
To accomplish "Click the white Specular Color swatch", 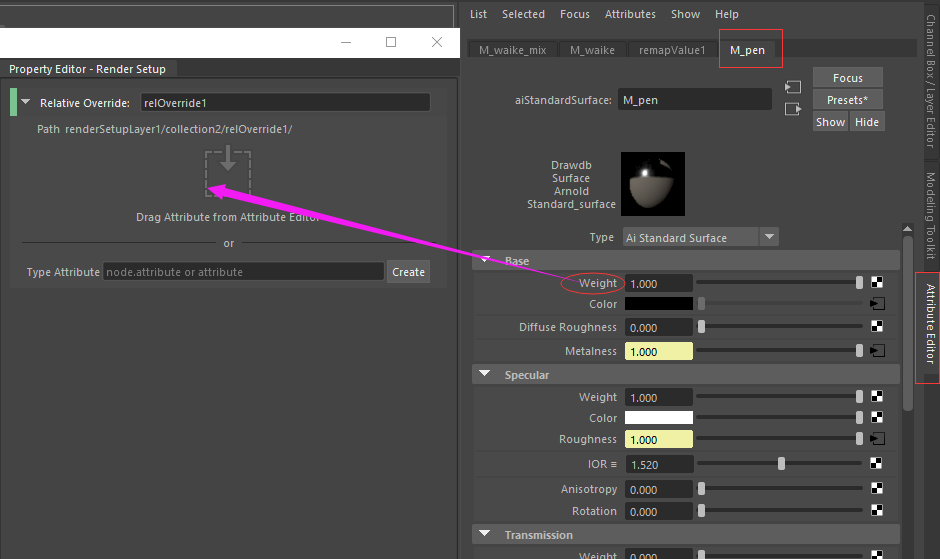I will 658,418.
